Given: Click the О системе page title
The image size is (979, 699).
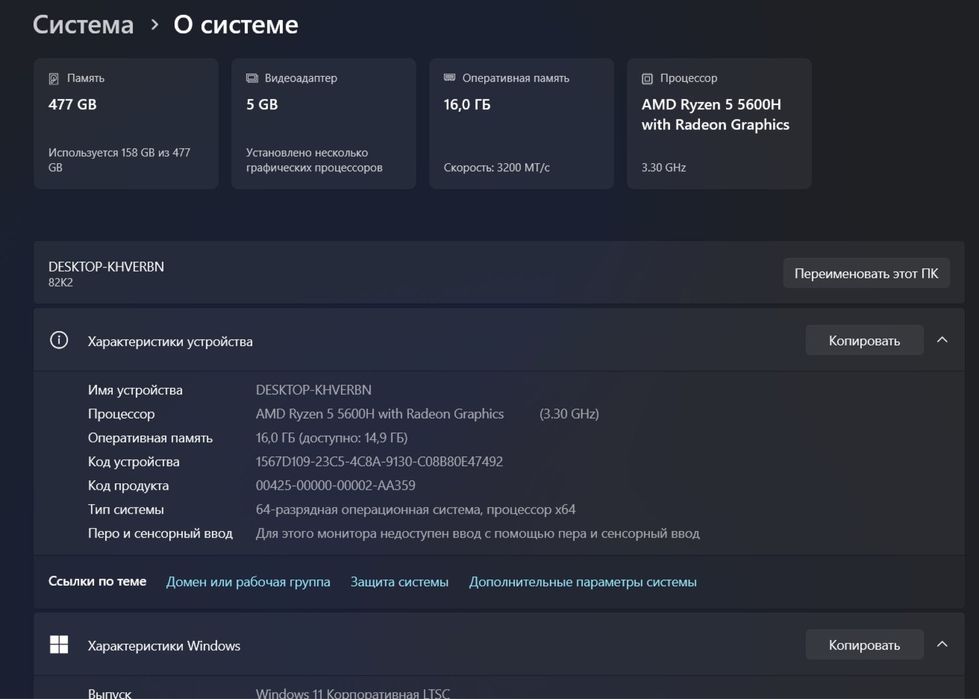Looking at the screenshot, I should (236, 25).
